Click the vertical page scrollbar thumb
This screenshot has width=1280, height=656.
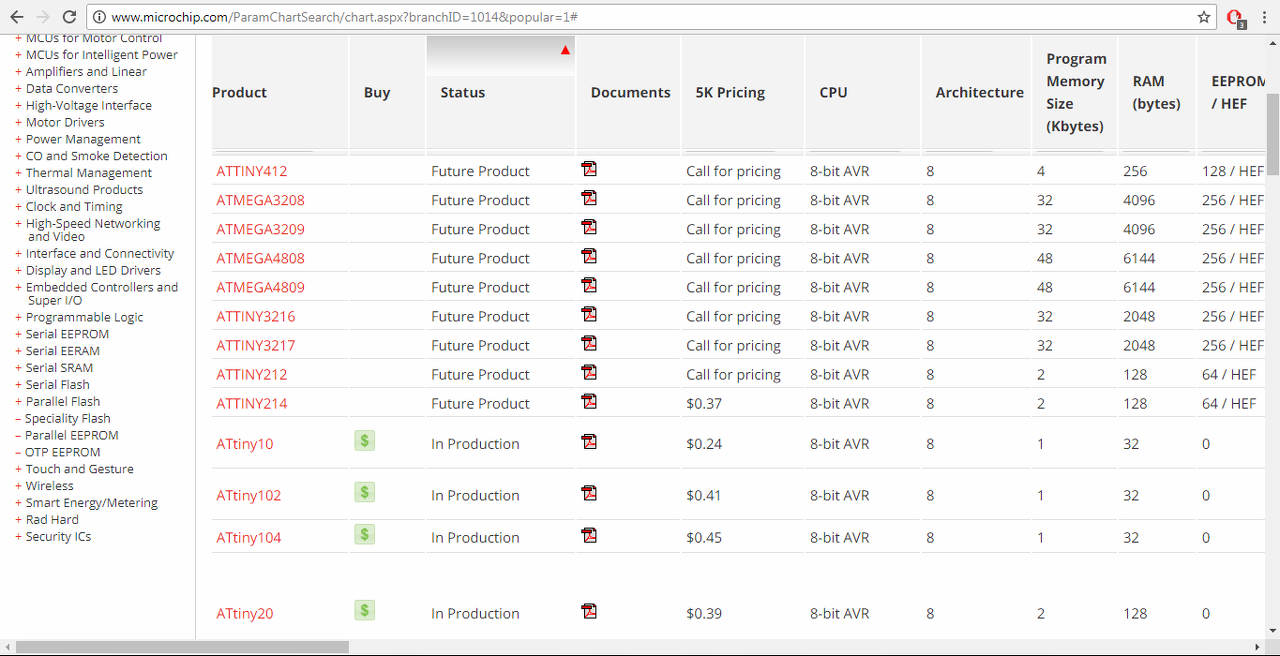(x=1272, y=135)
